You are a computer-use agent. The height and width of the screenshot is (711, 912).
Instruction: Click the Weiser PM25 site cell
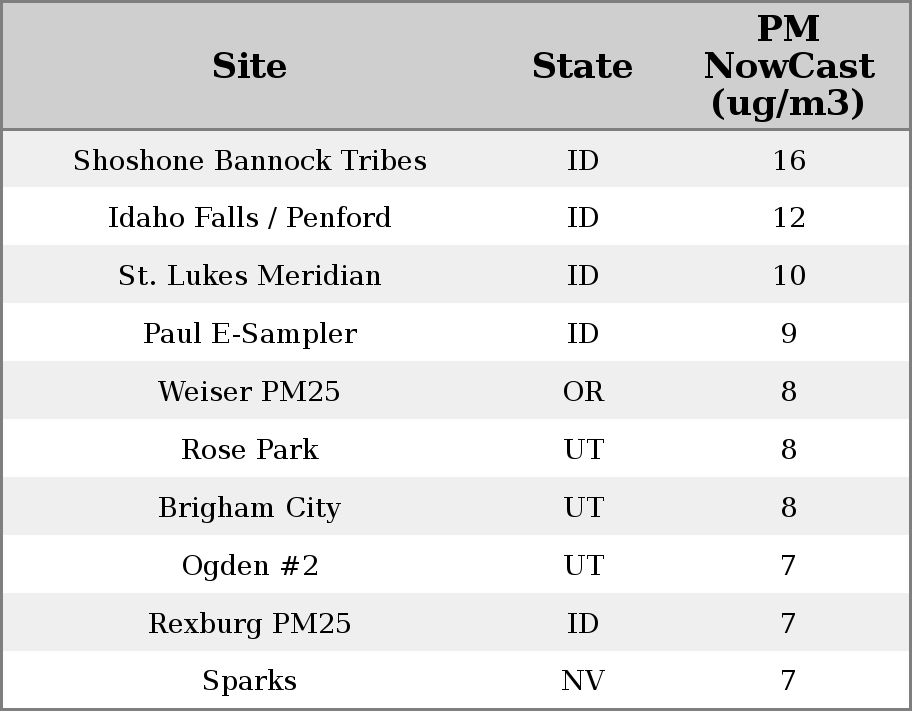click(250, 392)
